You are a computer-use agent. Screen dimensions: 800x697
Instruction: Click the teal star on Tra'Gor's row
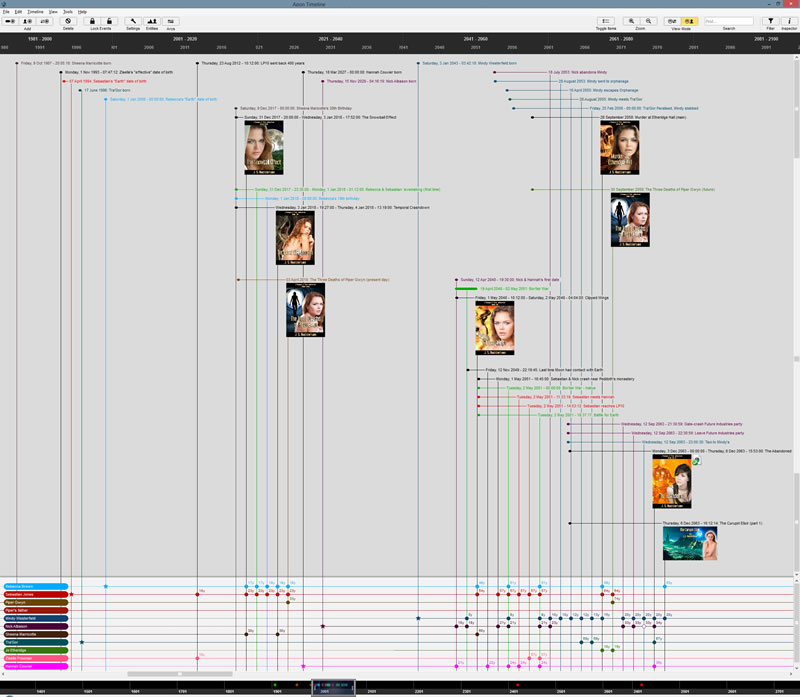pos(82,642)
